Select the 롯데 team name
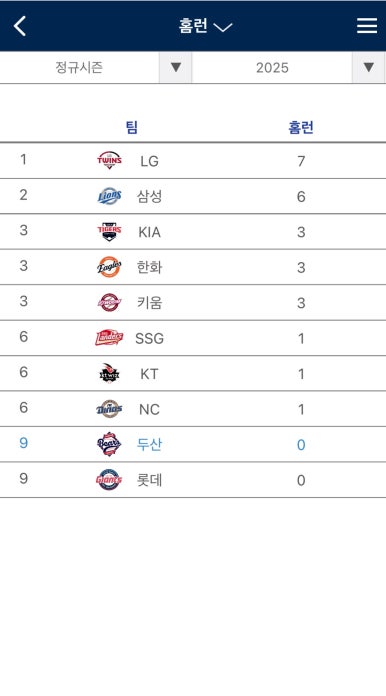Viewport: 386px width, 696px height. [x=150, y=480]
